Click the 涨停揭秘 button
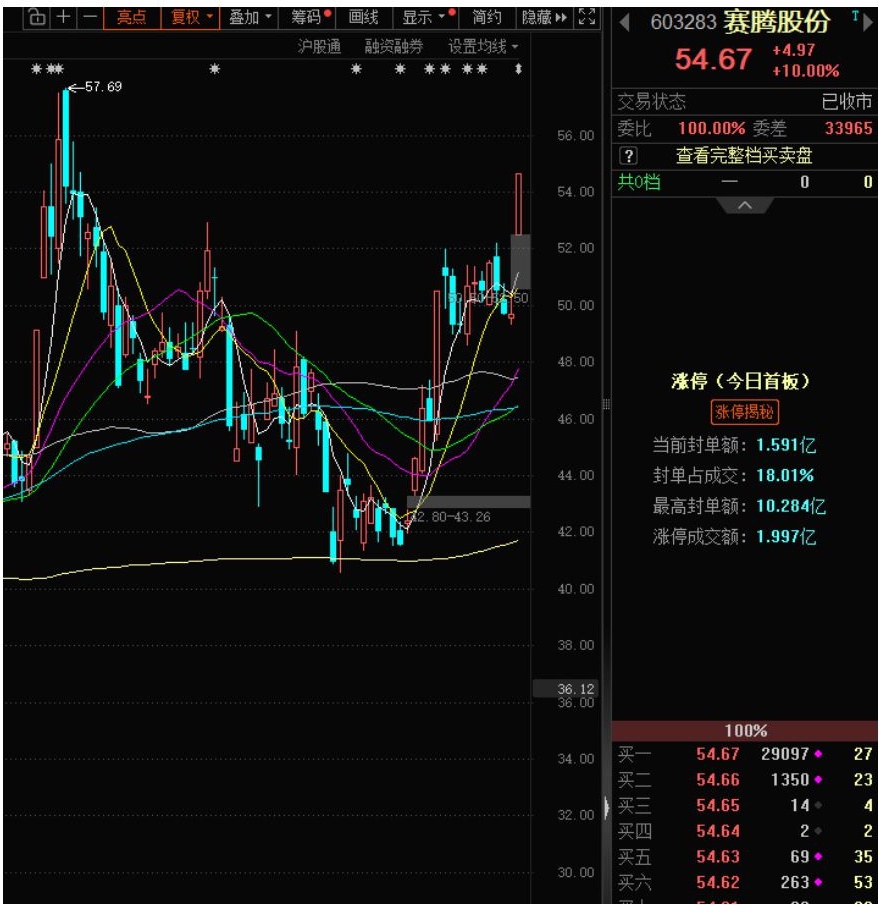The image size is (879, 917). click(744, 412)
